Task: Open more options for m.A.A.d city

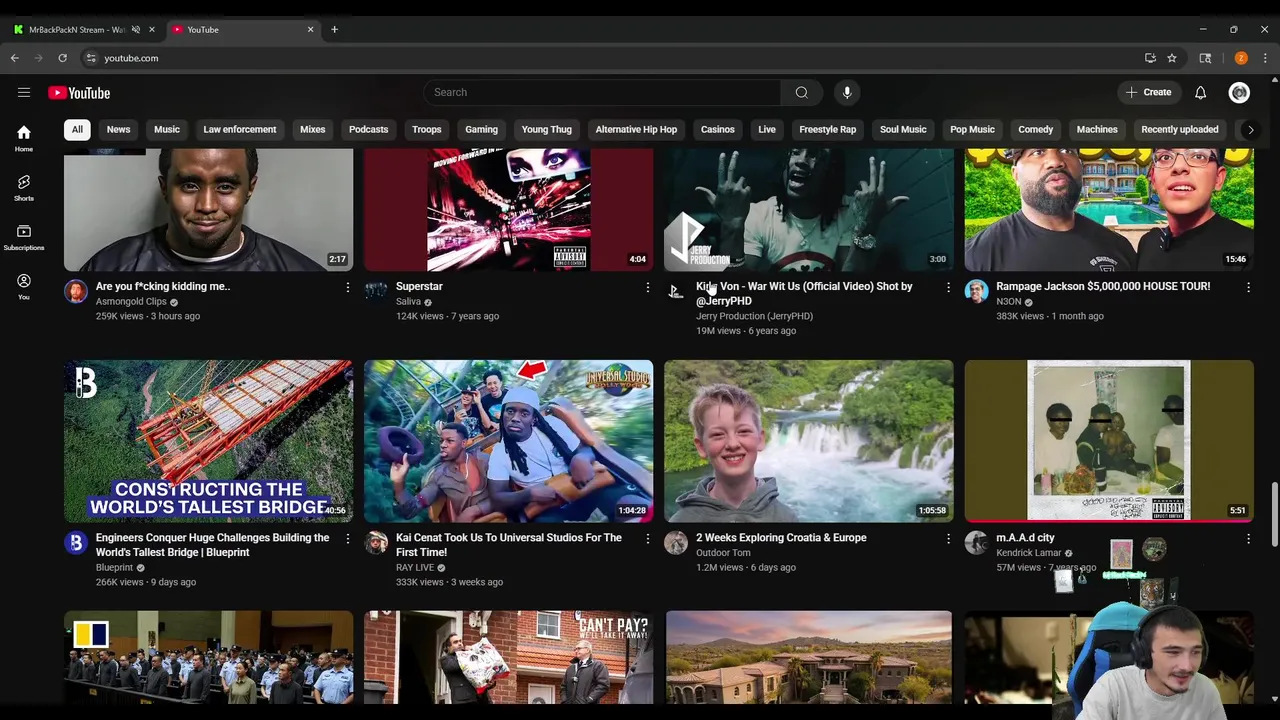Action: 1248,539
